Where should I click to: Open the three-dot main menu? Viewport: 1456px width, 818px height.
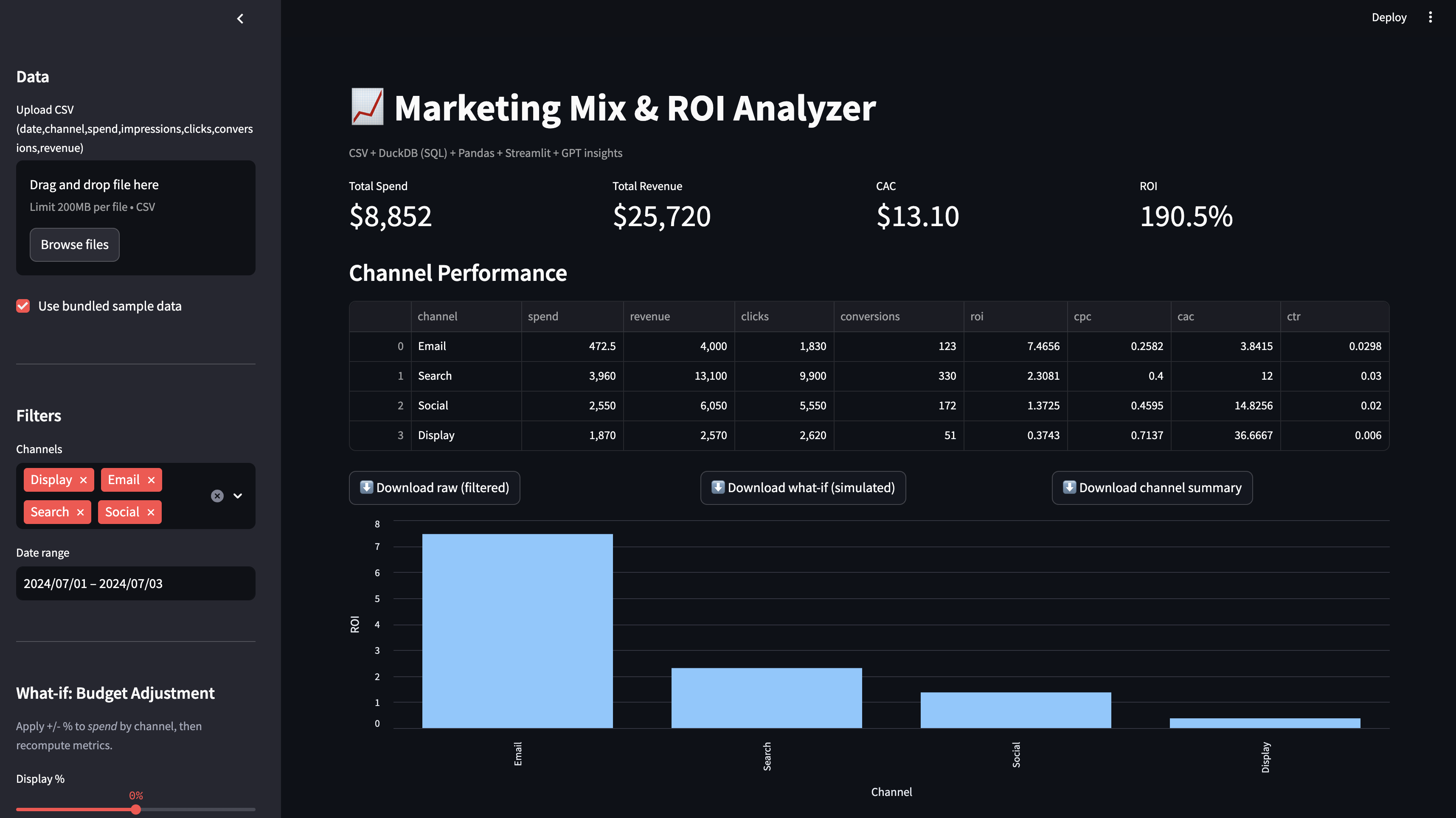pyautogui.click(x=1431, y=17)
